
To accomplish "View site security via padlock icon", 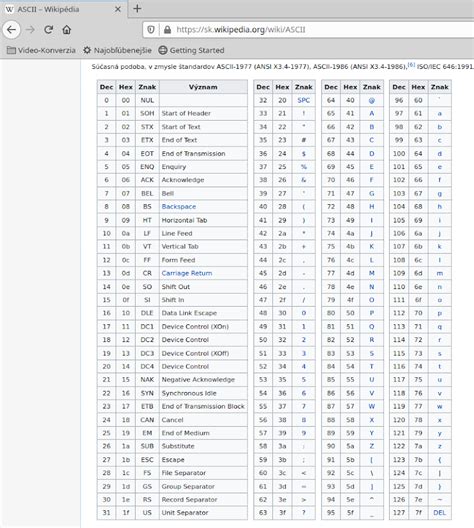I will (x=167, y=30).
